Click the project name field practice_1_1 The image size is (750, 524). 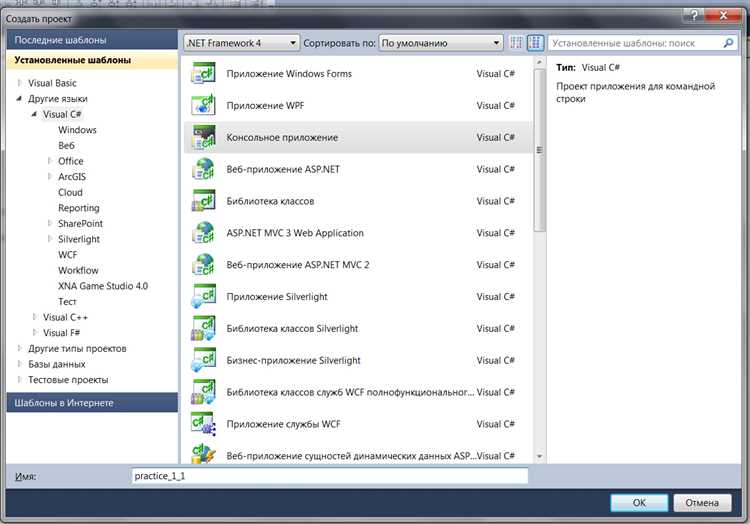[330, 476]
